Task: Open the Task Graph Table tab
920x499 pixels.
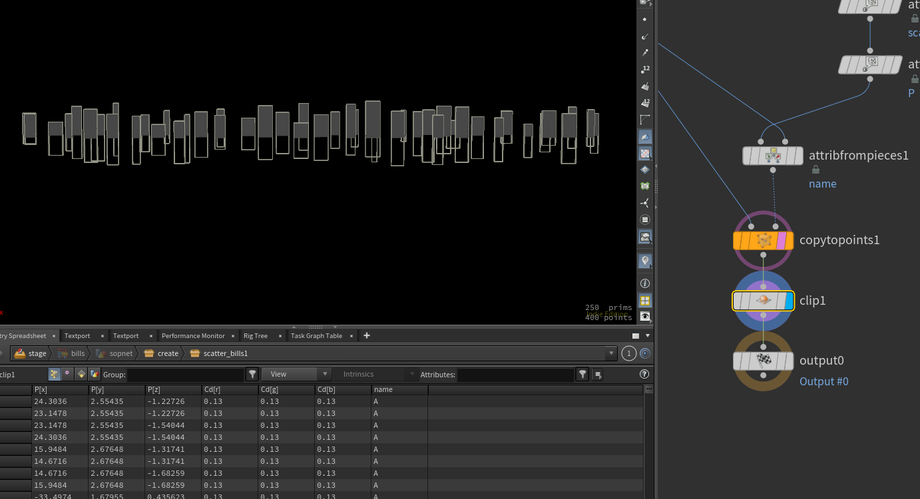Action: tap(316, 336)
